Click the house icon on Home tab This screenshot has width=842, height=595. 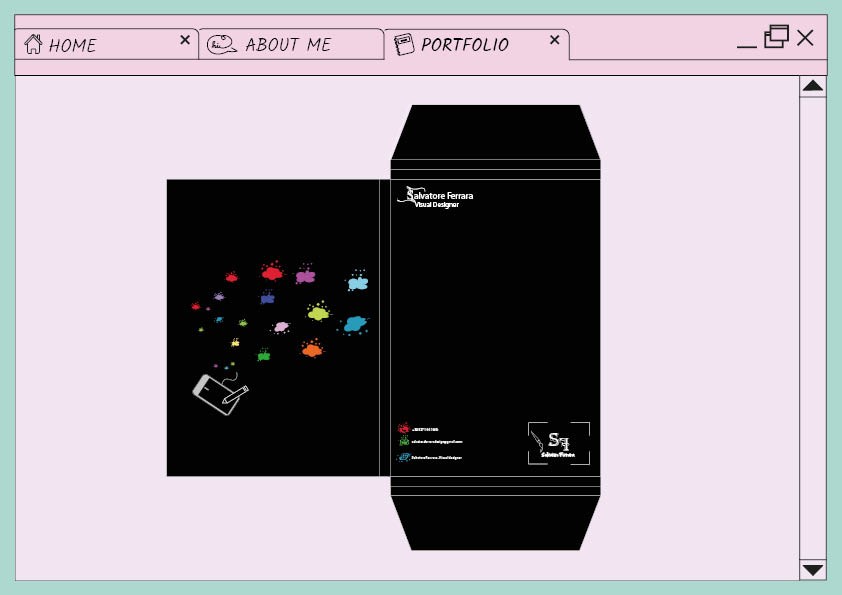tap(34, 44)
